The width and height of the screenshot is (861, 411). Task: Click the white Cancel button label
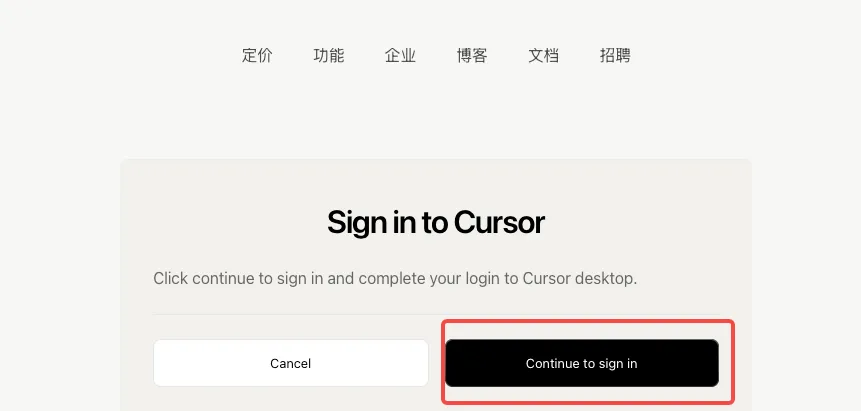290,364
